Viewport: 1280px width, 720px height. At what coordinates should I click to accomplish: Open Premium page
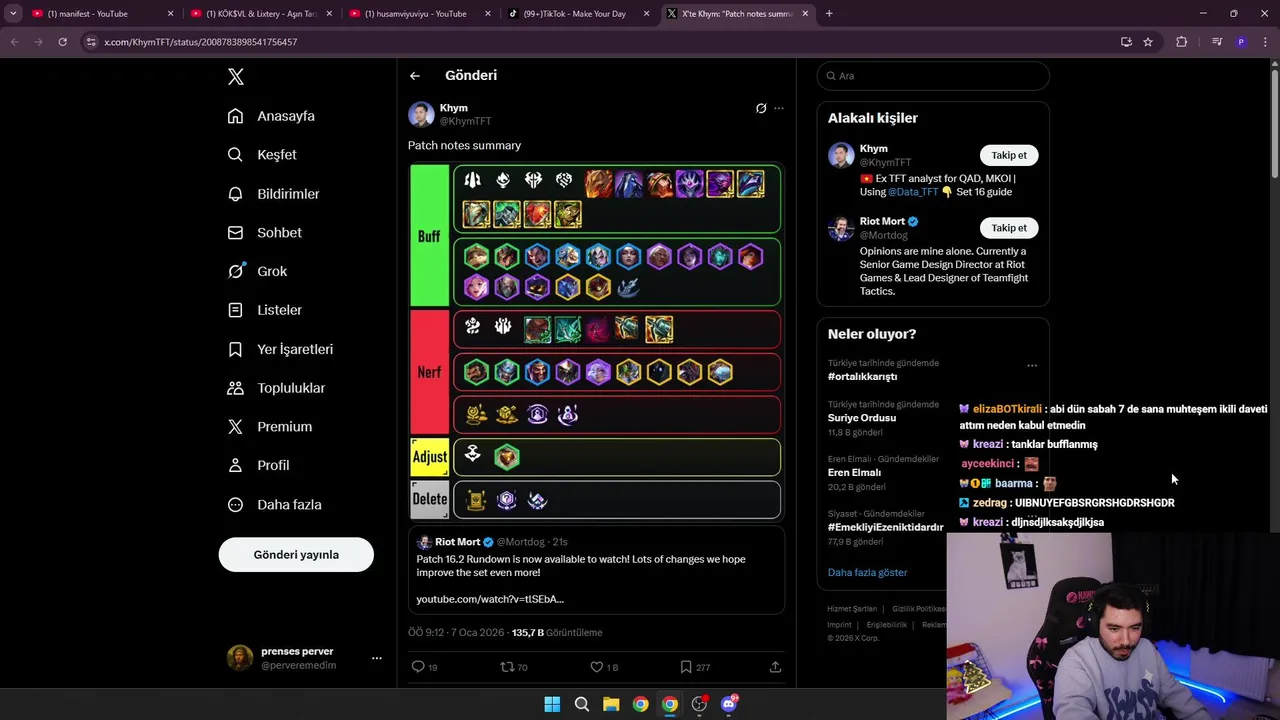click(270, 426)
